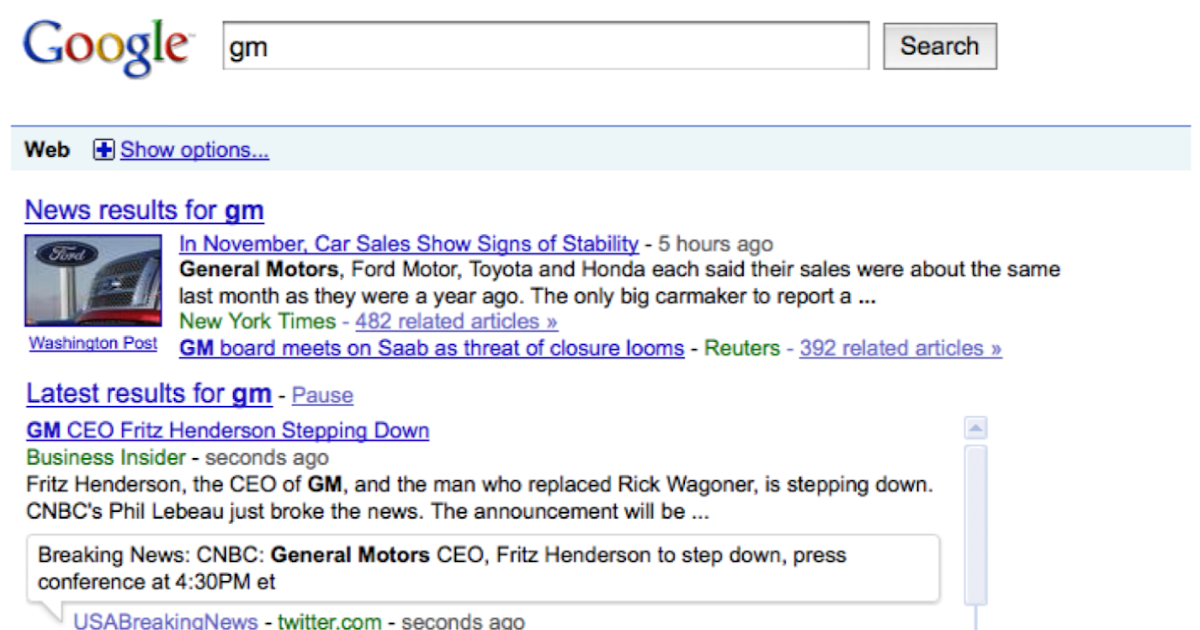This screenshot has height=630, width=1200.
Task: Open 'GM CEO Fritz Henderson Stepping Down' article
Action: click(228, 431)
